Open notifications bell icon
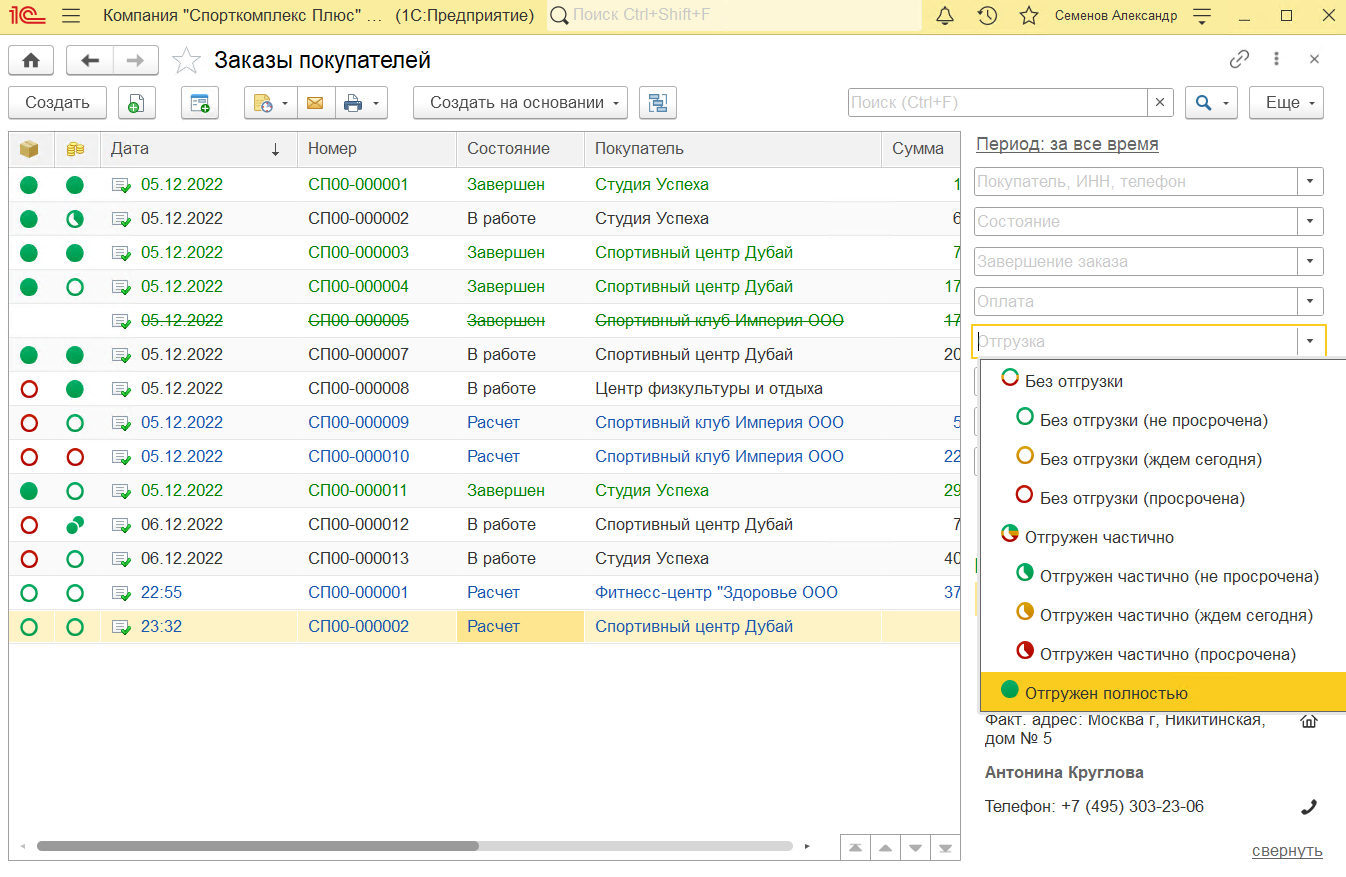Image resolution: width=1346 pixels, height=877 pixels. coord(945,16)
